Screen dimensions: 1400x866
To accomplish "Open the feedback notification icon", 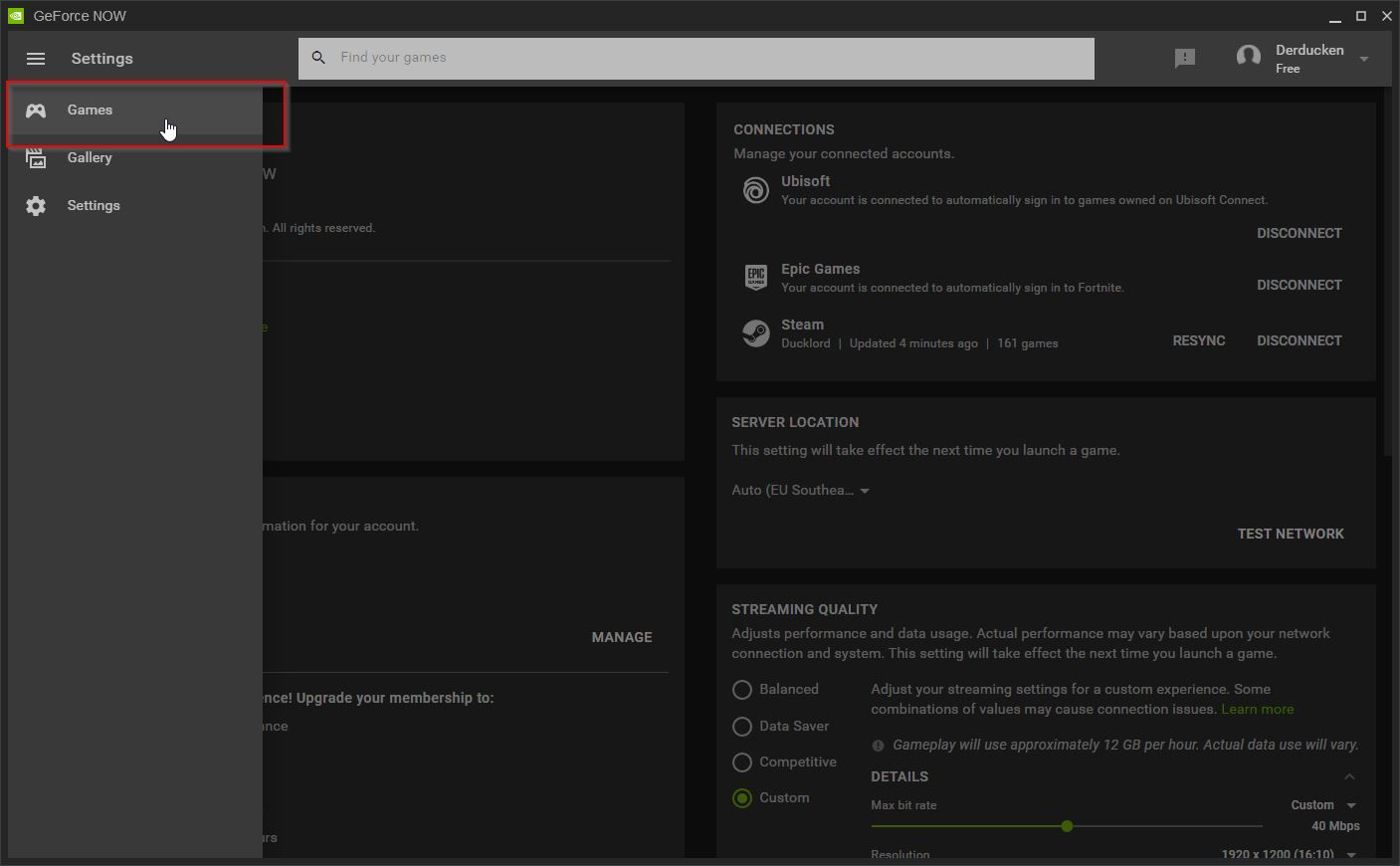I will [x=1184, y=59].
